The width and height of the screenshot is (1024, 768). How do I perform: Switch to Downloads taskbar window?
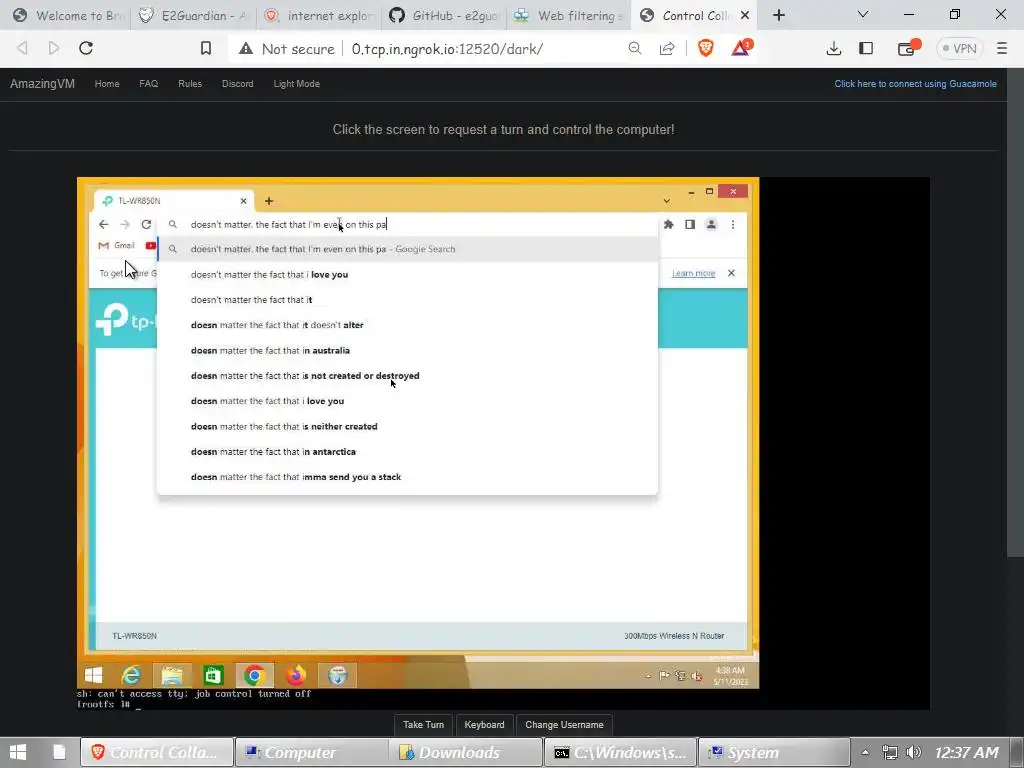pyautogui.click(x=465, y=752)
